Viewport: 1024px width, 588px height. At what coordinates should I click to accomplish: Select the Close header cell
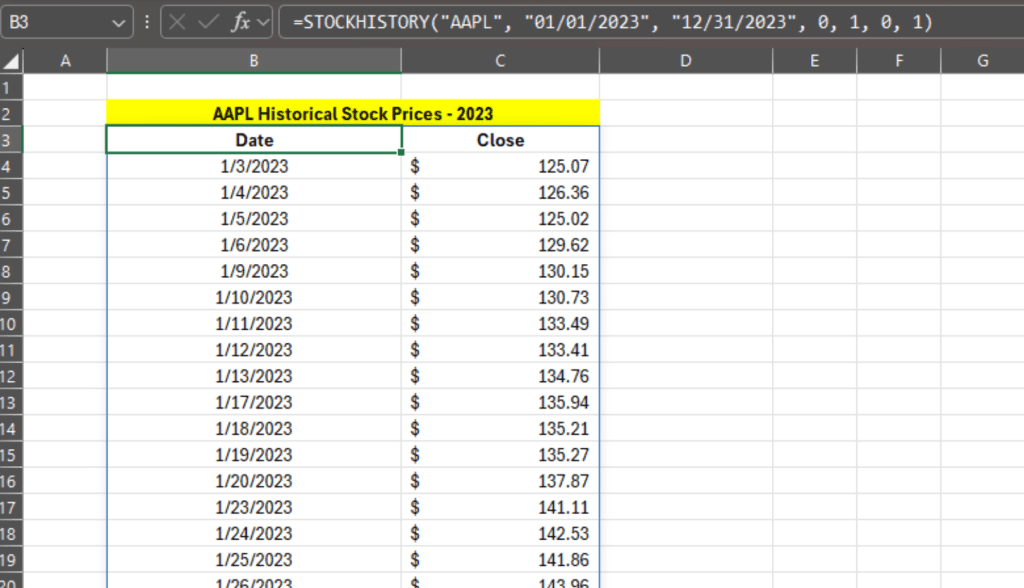(500, 140)
